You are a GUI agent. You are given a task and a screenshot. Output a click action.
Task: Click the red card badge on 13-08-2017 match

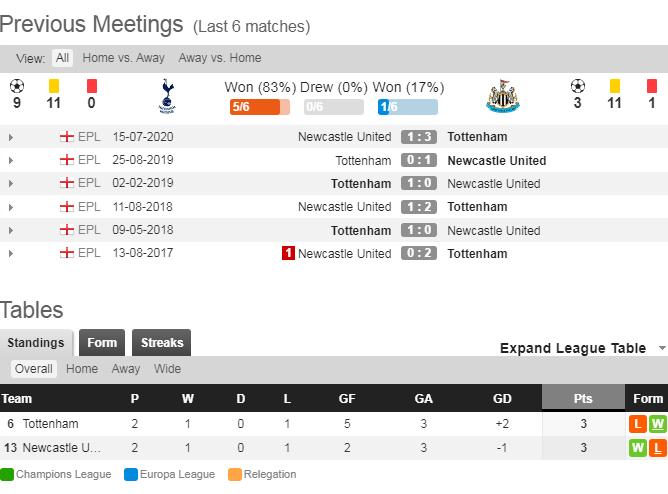[x=288, y=253]
